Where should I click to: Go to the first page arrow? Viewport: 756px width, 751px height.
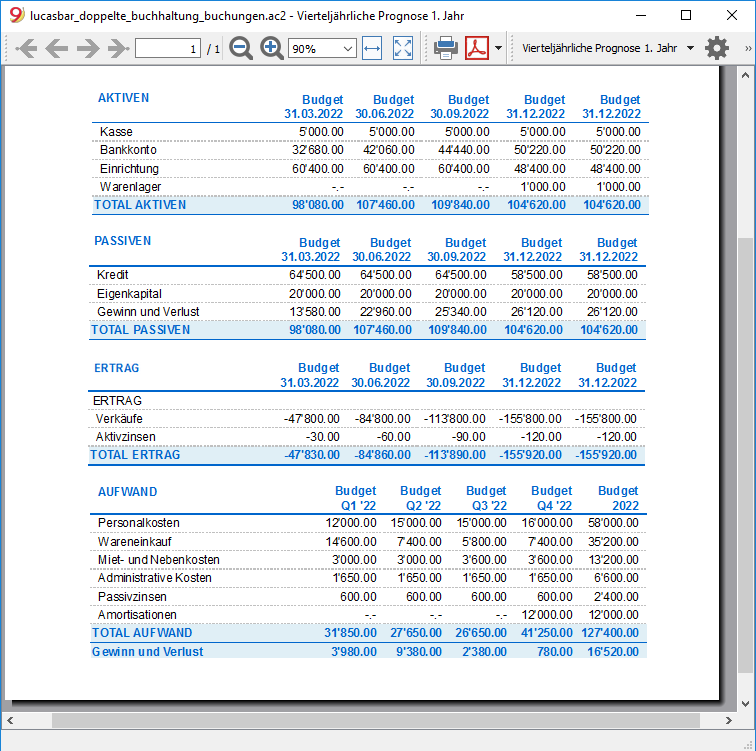click(x=26, y=48)
